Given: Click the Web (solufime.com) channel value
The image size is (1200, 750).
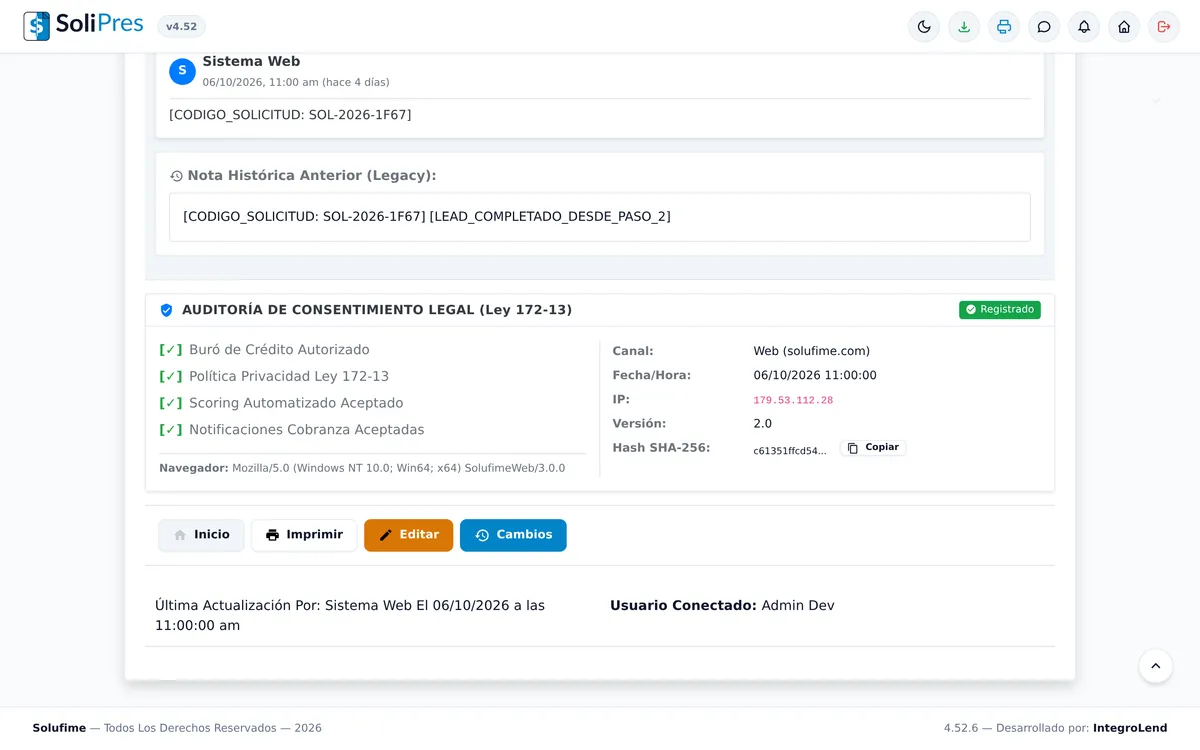Looking at the screenshot, I should pos(812,351).
